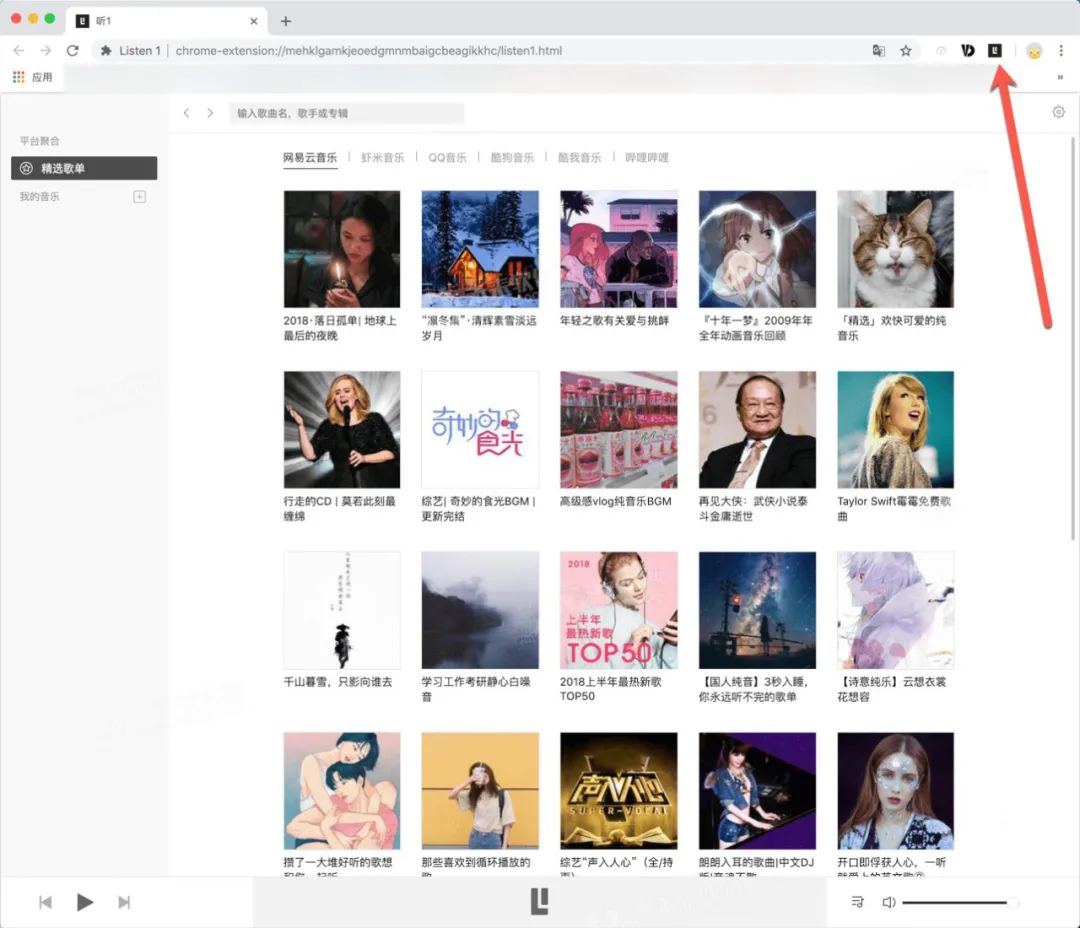Focus the song, artist or album search box

point(346,113)
